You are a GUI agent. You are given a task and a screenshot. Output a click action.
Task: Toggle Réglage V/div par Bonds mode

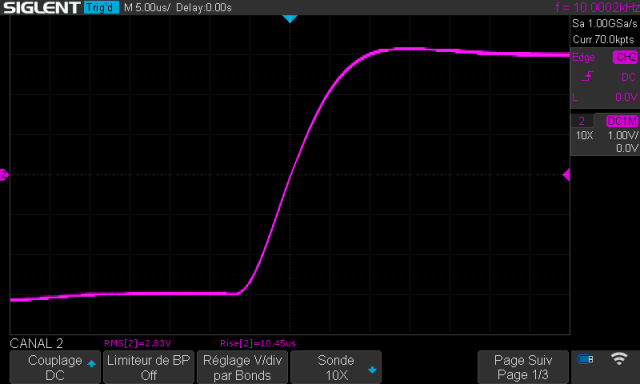[242, 367]
